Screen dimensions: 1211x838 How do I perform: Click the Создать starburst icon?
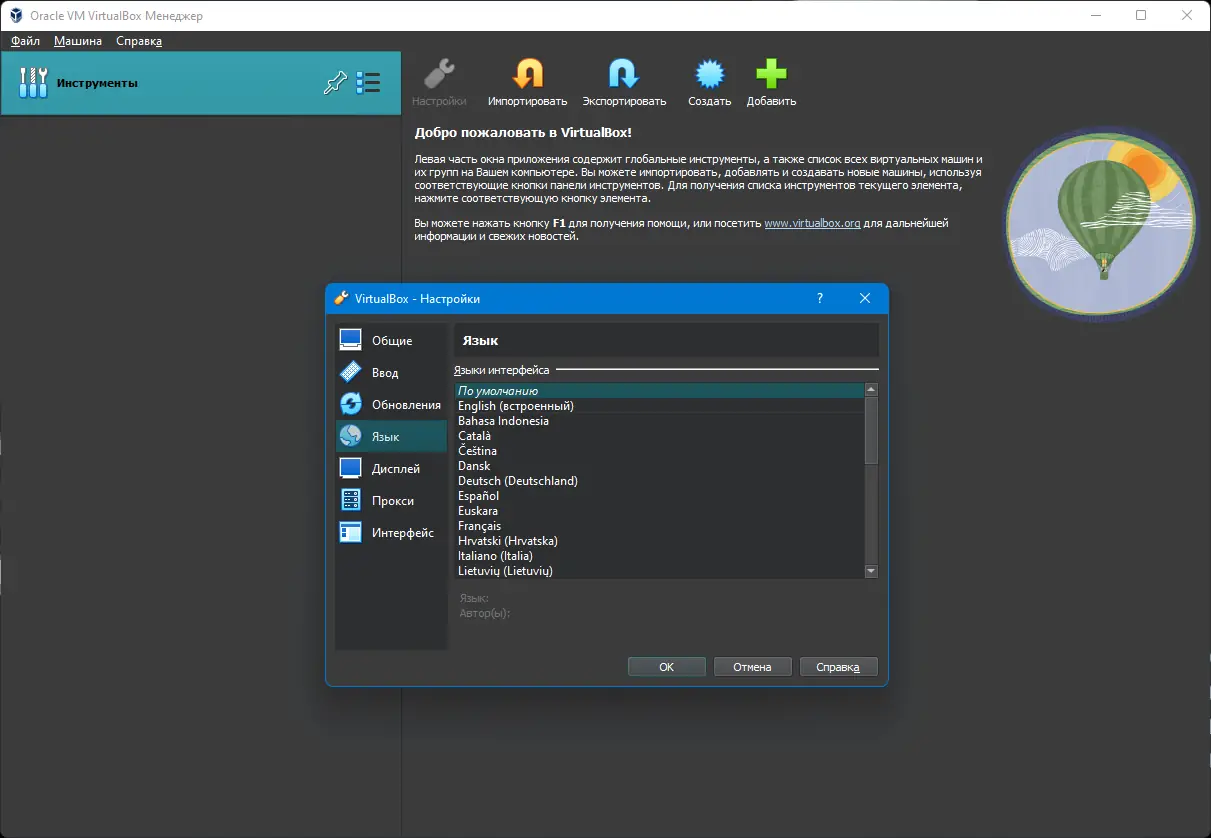(x=709, y=74)
